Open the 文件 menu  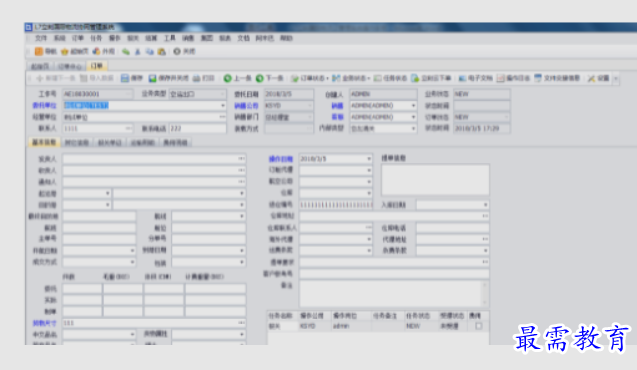coord(41,38)
